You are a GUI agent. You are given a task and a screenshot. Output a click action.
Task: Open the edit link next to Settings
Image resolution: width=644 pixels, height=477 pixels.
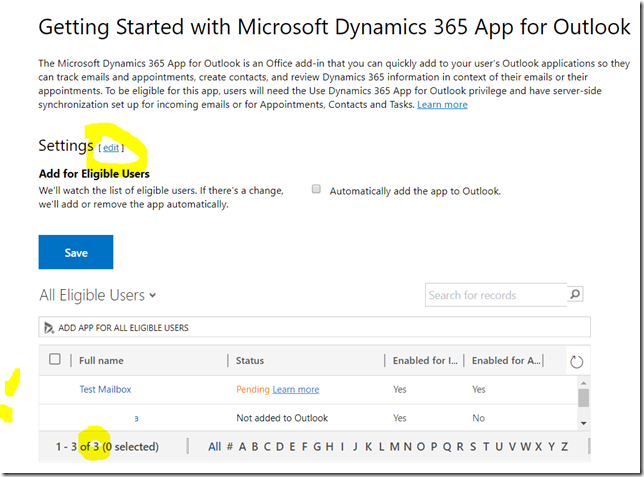[110, 148]
